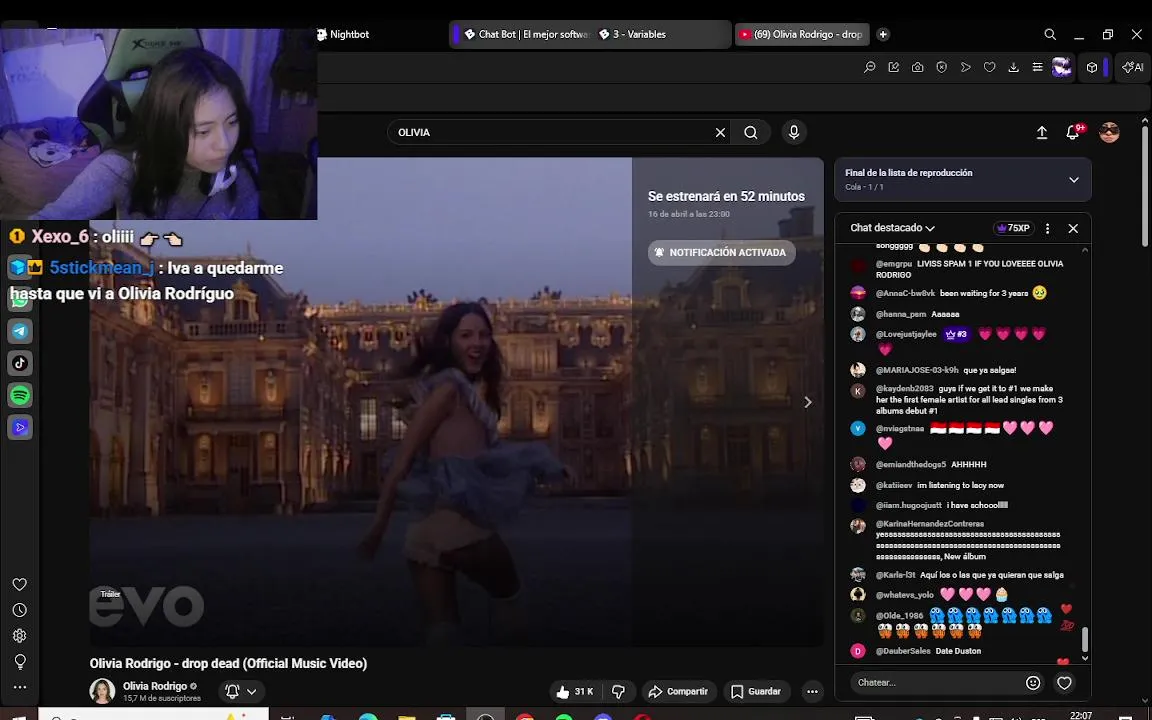Screen dimensions: 1152x720
Task: Open the ad blocker shield icon
Action: [942, 67]
